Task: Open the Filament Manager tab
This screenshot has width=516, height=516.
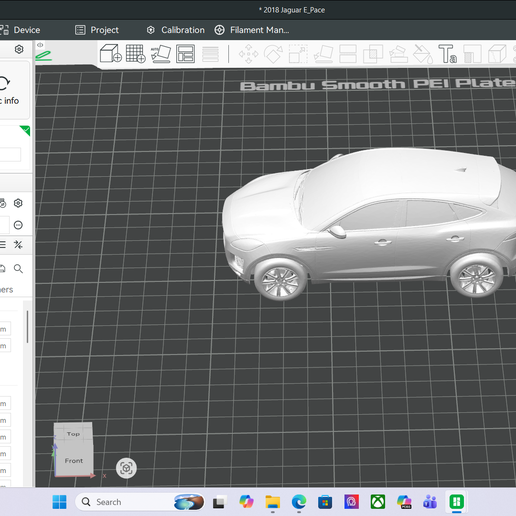Action: 252,30
